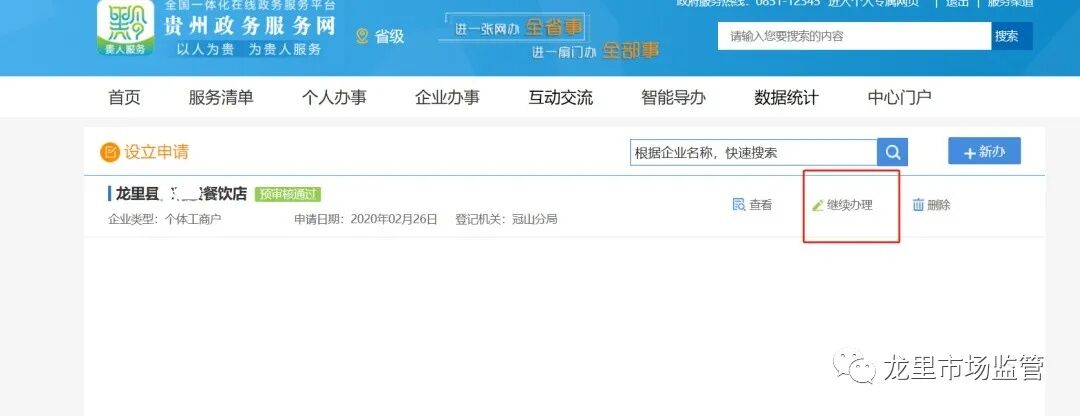
Task: Click the 查看 link
Action: (760, 205)
